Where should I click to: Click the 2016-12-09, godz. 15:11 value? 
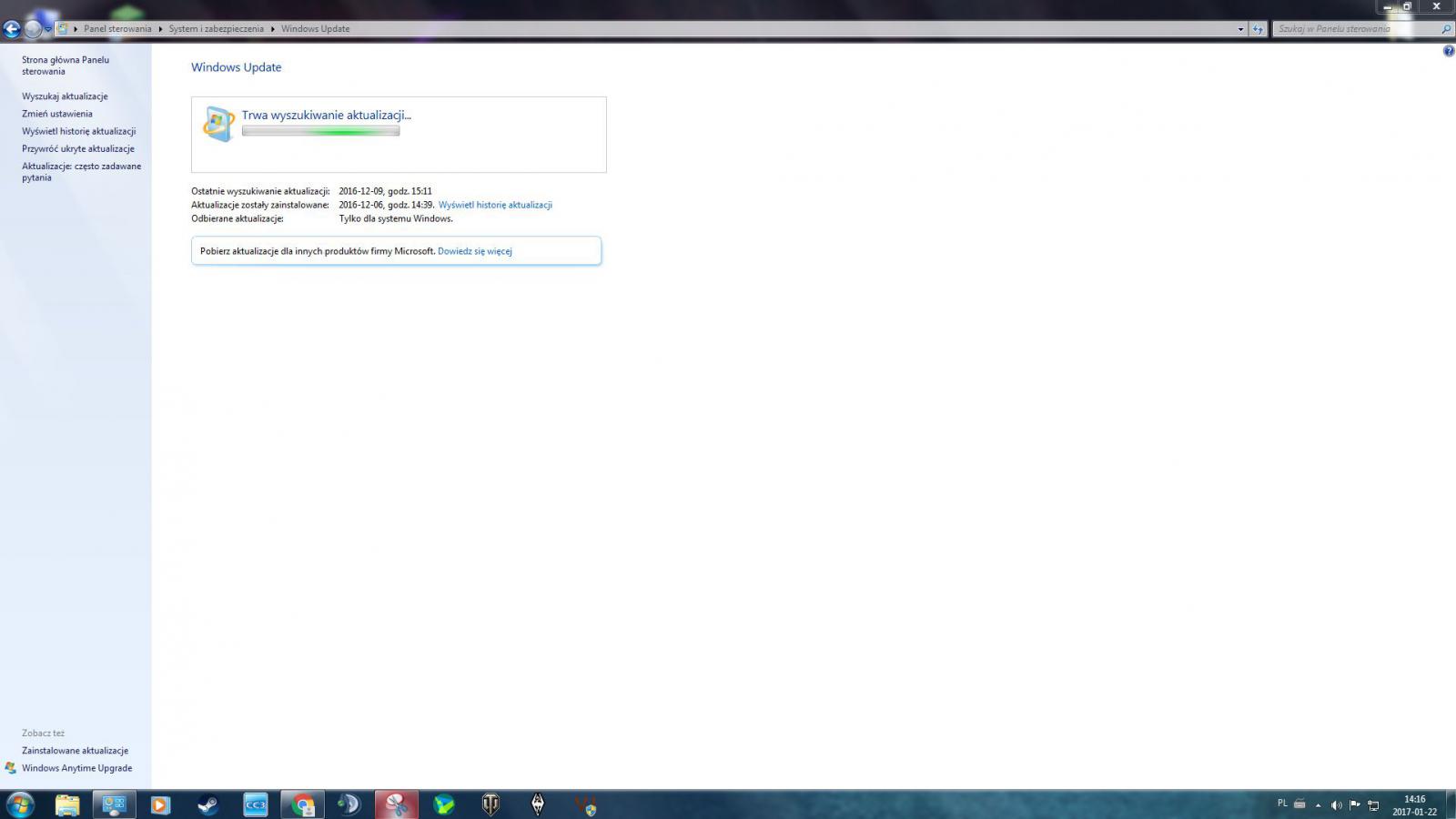coord(385,191)
